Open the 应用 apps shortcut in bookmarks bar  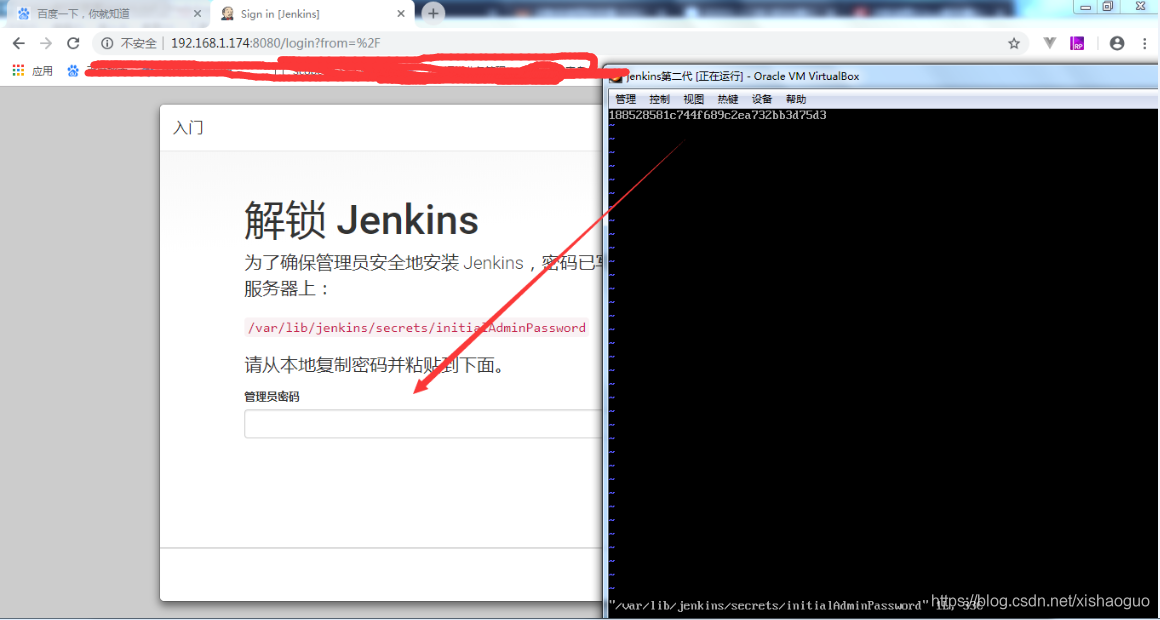(x=33, y=71)
